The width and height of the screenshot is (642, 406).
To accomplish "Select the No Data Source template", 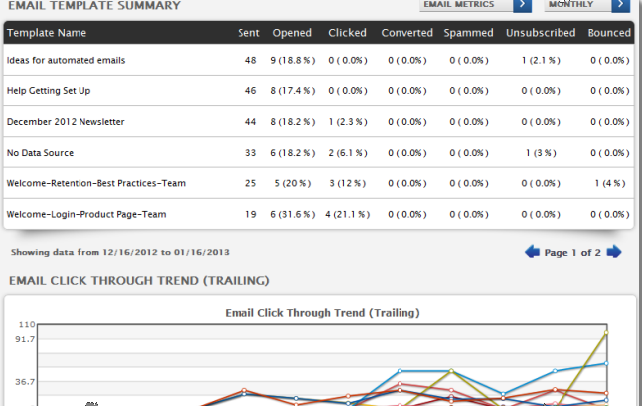I will [40, 153].
